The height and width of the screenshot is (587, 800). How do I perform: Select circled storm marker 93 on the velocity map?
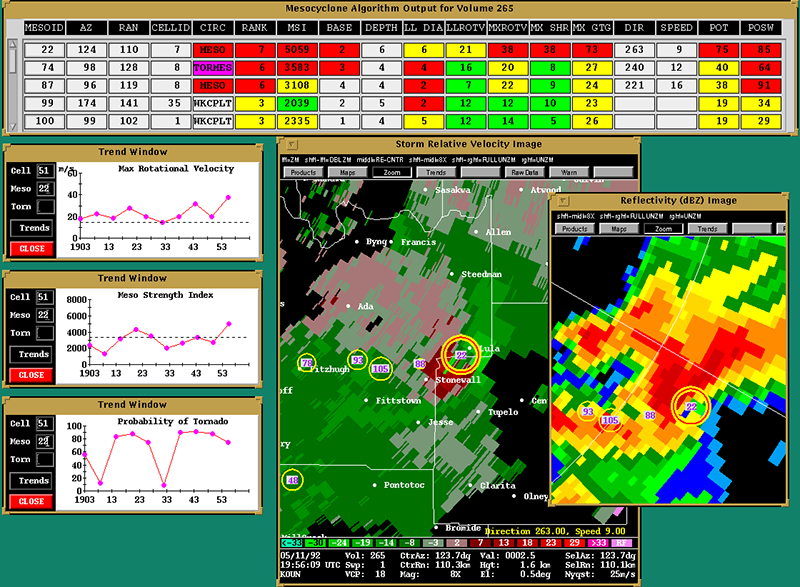(x=357, y=360)
